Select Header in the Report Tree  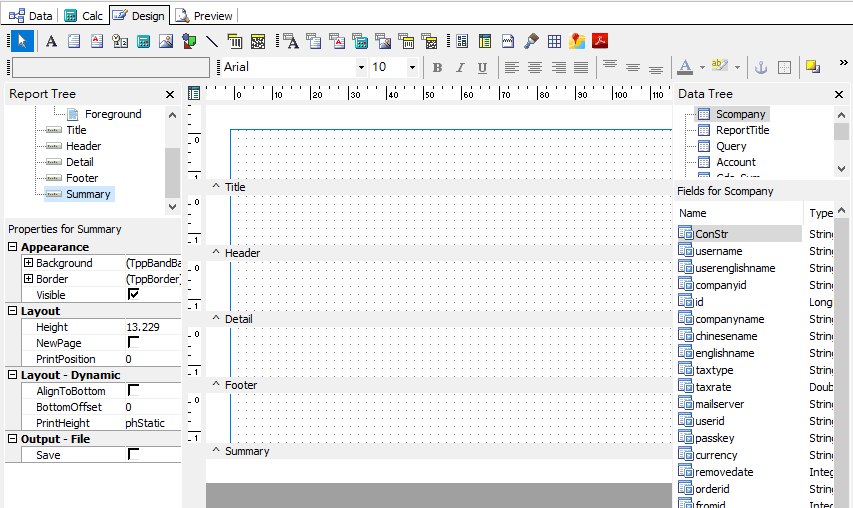(x=83, y=146)
